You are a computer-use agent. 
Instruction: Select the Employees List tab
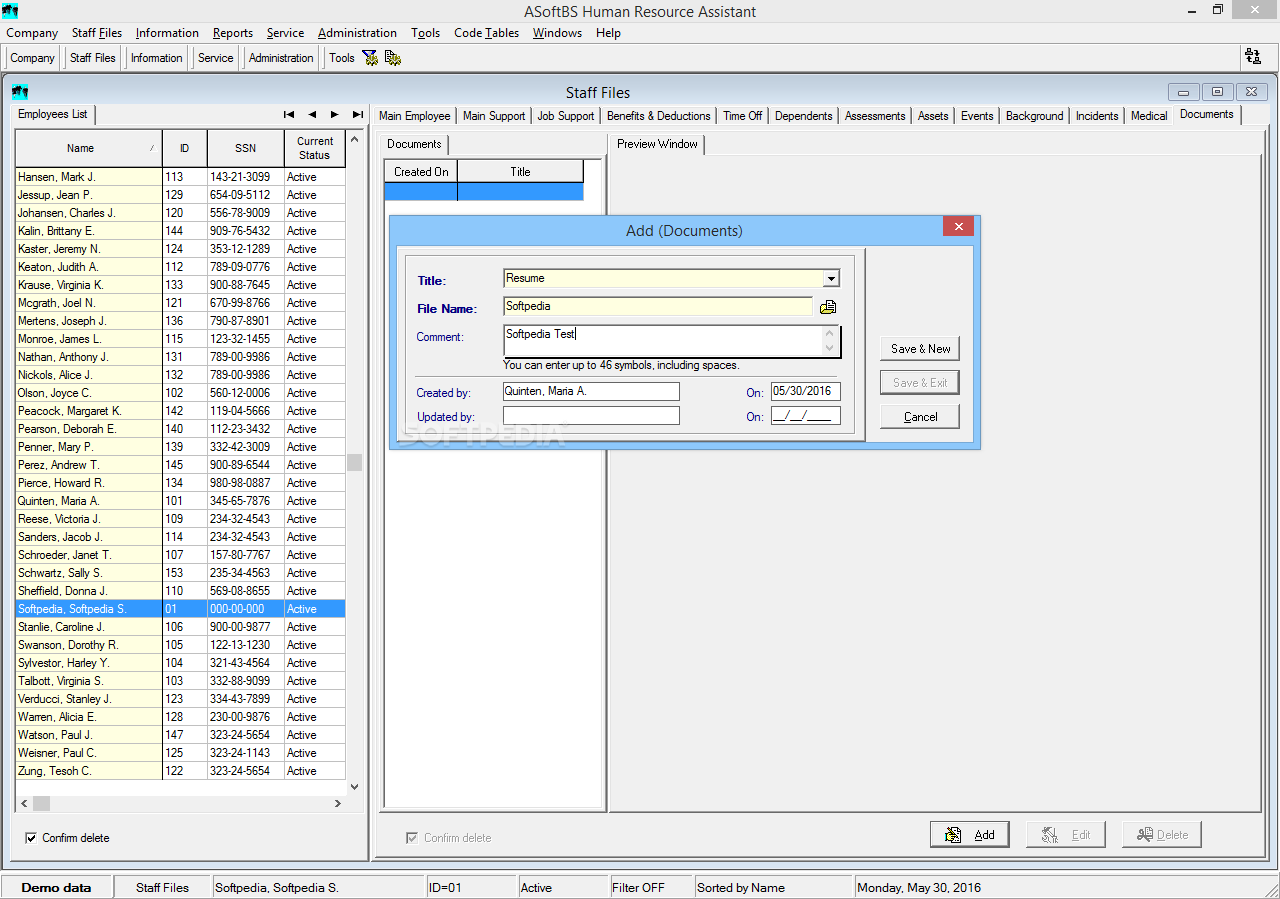52,114
